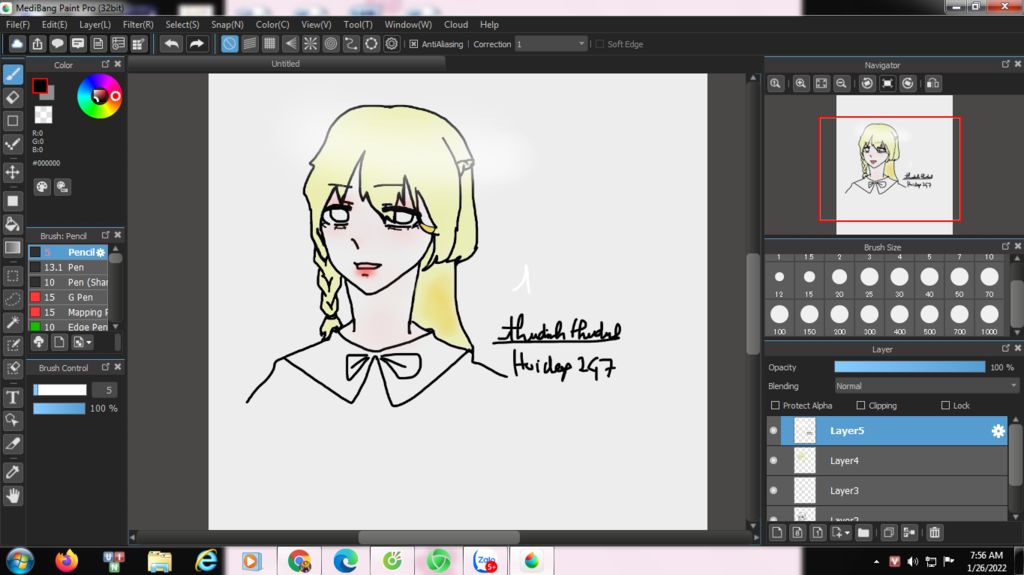The height and width of the screenshot is (575, 1024).
Task: Open the add-layer dropdown arrow
Action: pyautogui.click(x=847, y=533)
